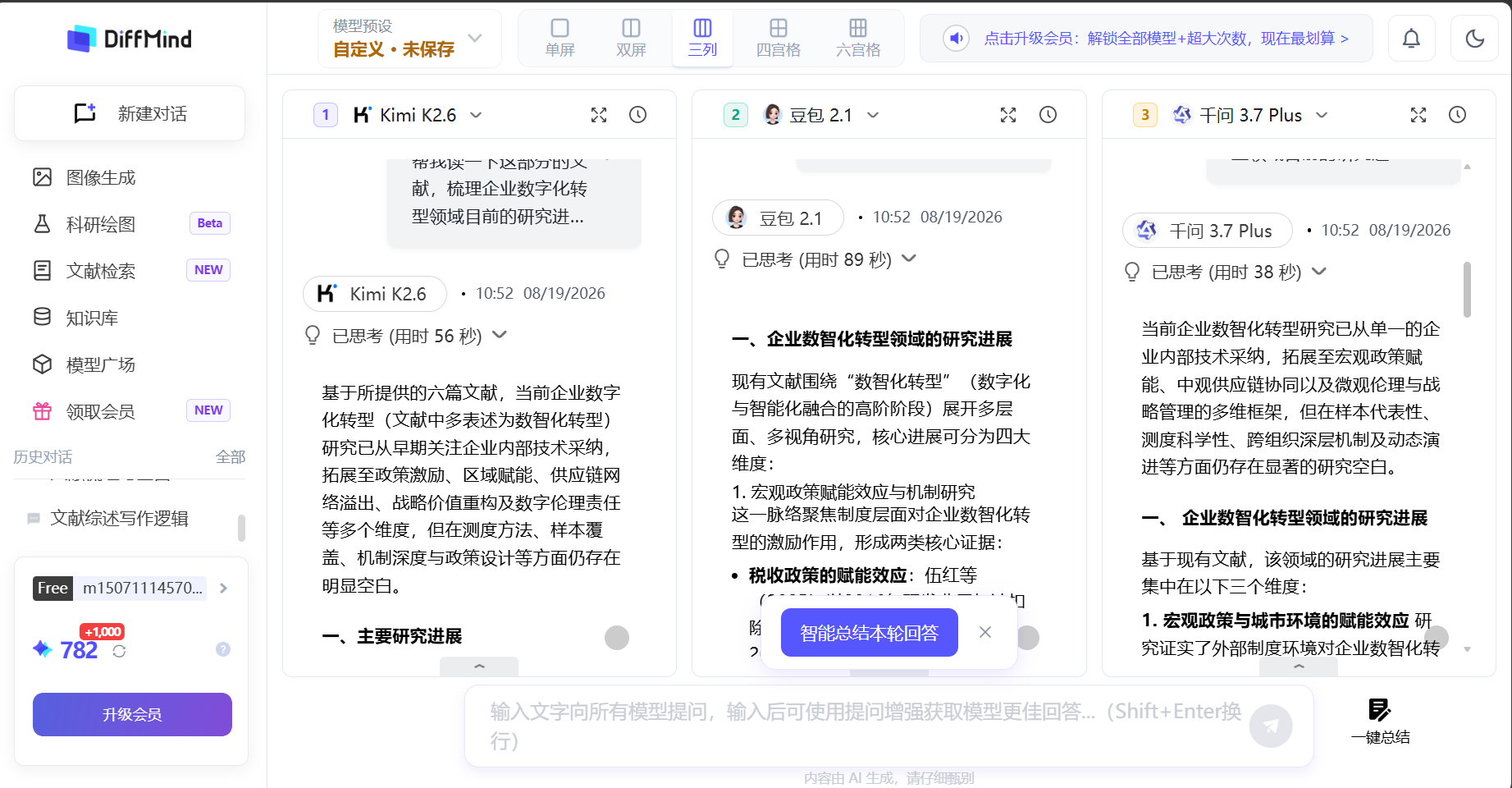Open history chat 文献综述写作逻辑

[120, 519]
